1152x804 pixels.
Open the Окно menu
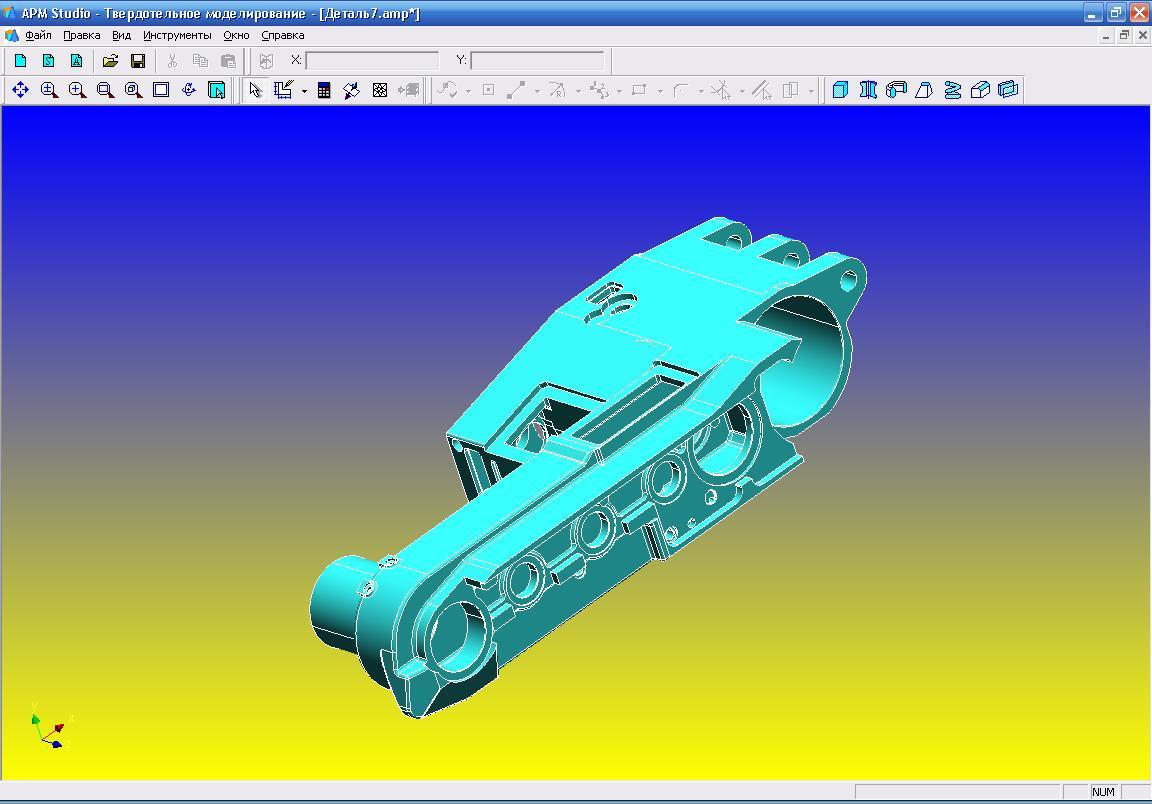pos(237,35)
